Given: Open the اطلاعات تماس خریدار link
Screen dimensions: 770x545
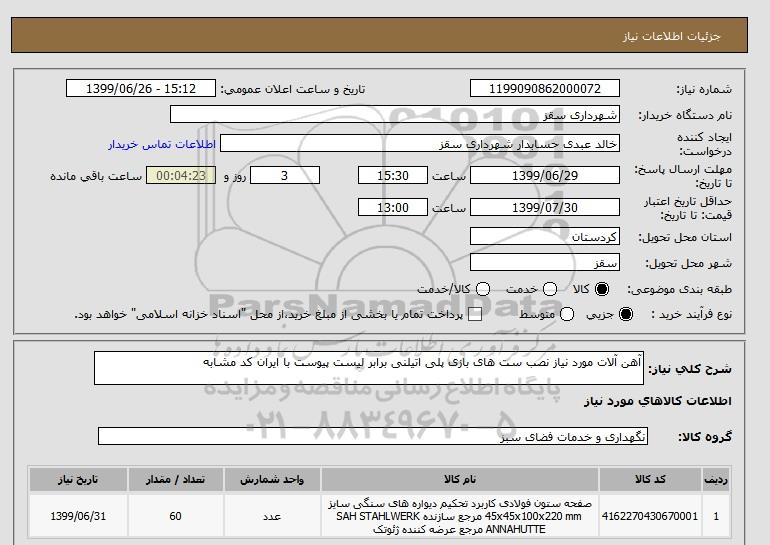Looking at the screenshot, I should (x=162, y=144).
